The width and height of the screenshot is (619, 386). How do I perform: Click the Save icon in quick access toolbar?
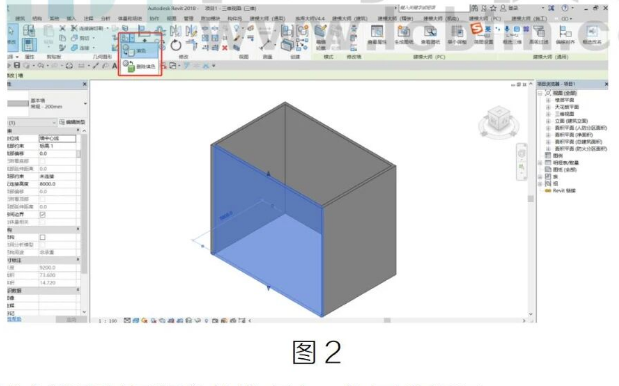tap(17, 66)
